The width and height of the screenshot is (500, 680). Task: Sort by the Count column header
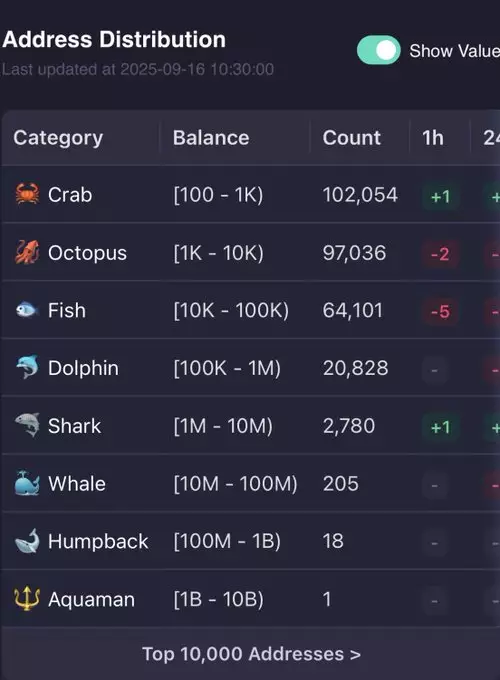[352, 138]
